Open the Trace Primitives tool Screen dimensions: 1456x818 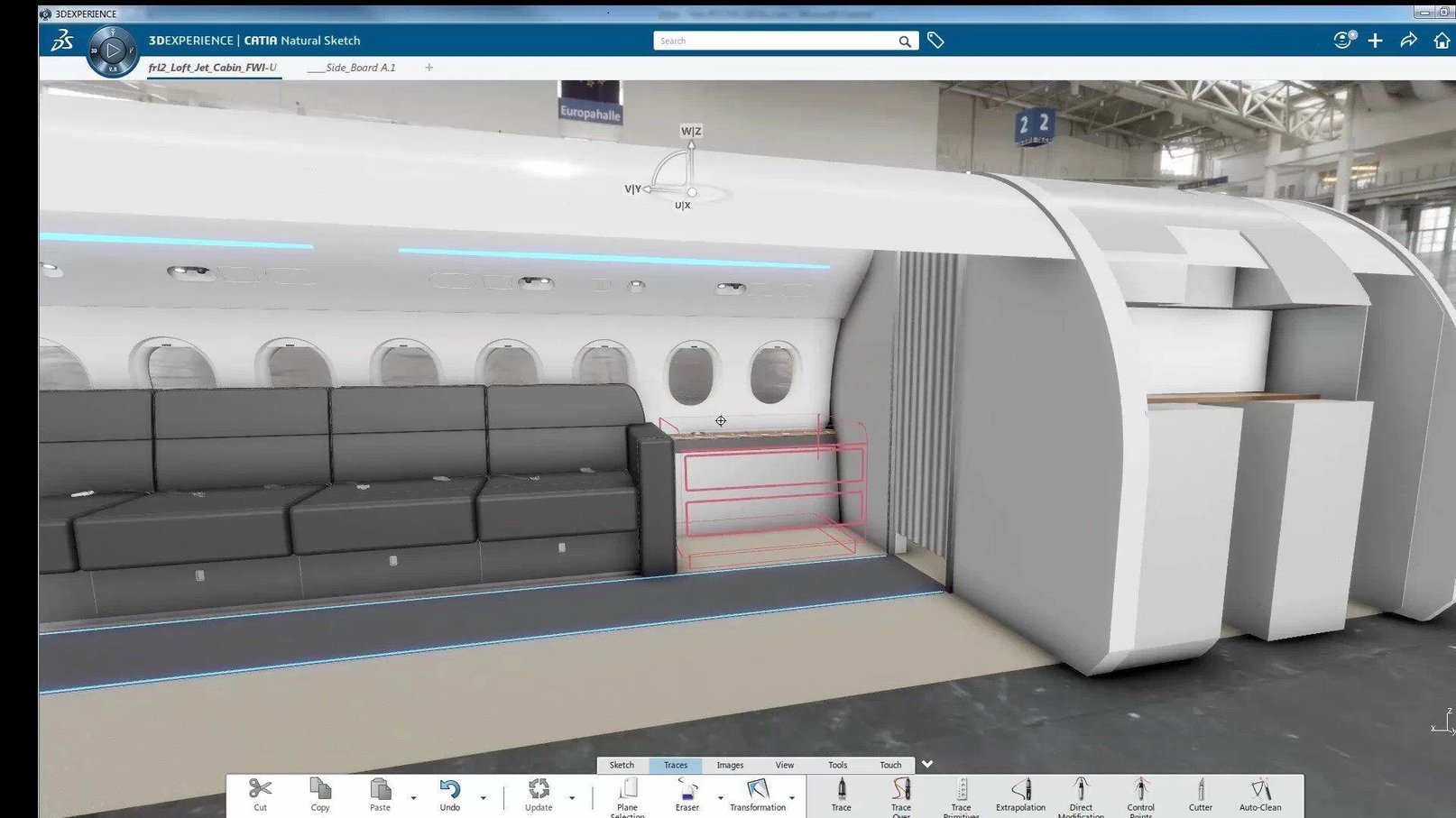(x=960, y=795)
